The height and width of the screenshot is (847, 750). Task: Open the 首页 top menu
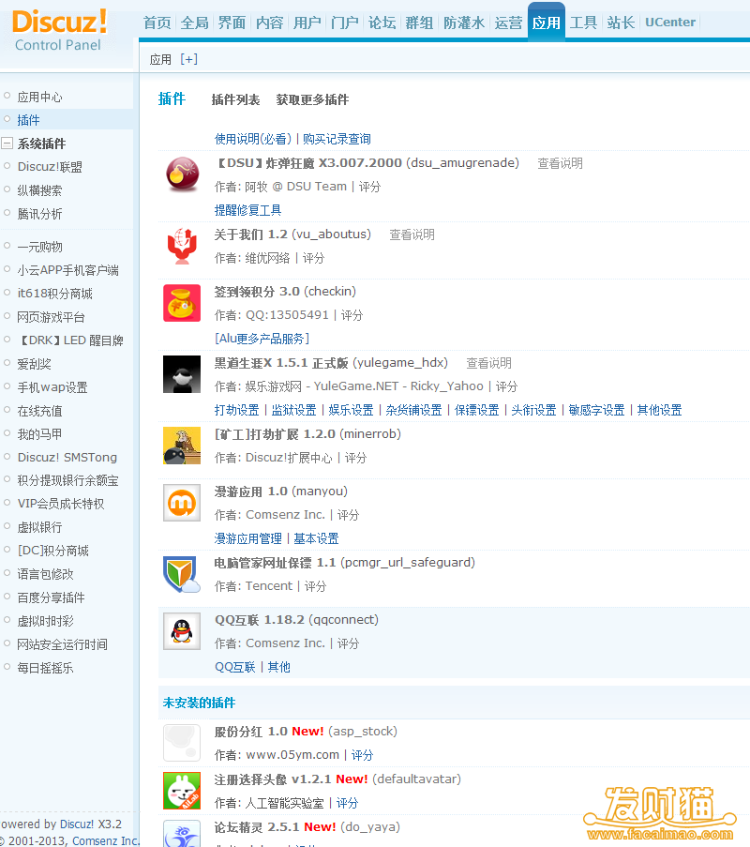pos(157,23)
